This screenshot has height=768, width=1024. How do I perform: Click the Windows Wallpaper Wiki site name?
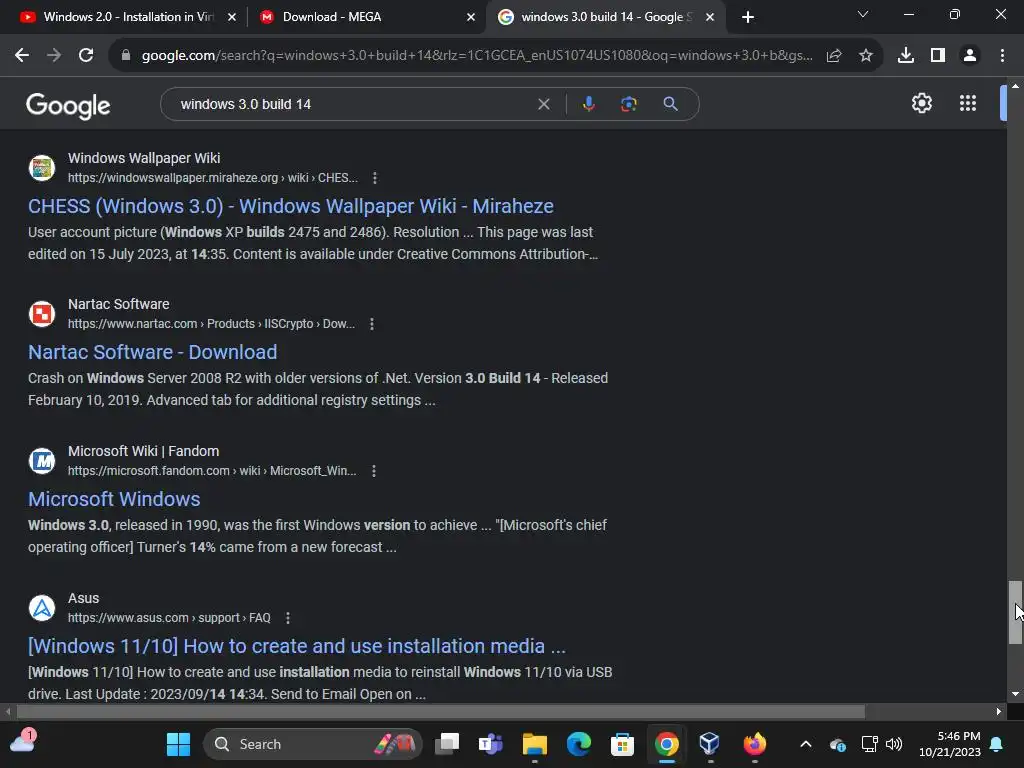144,158
